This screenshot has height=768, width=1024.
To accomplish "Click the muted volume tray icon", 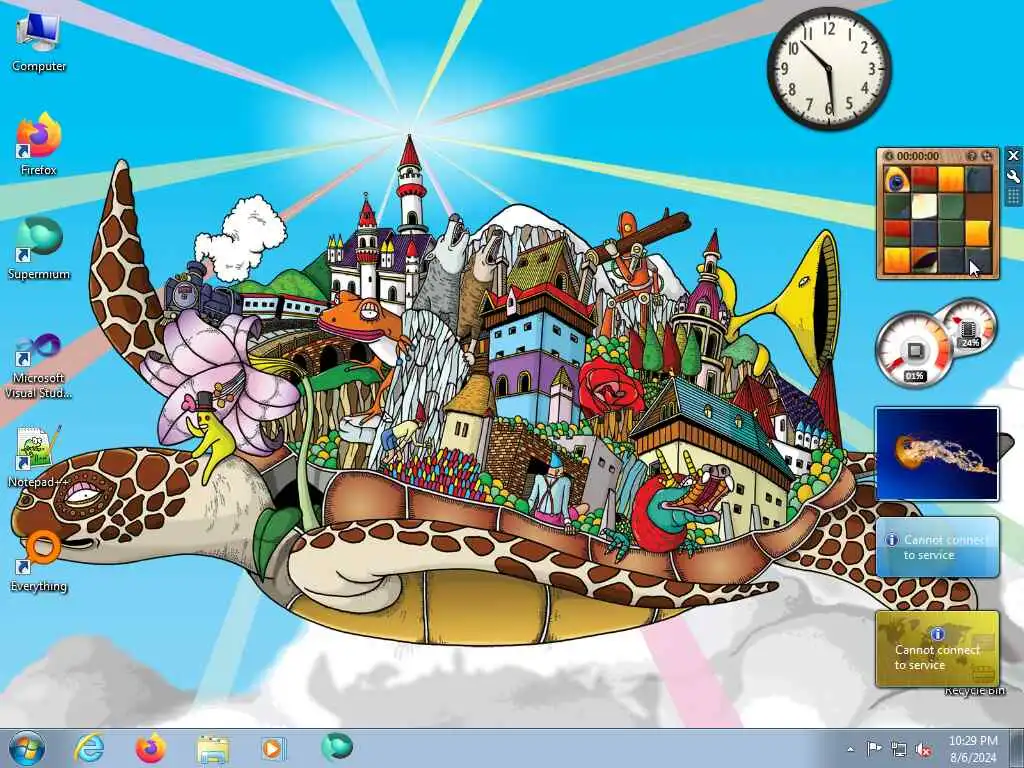I will 923,750.
